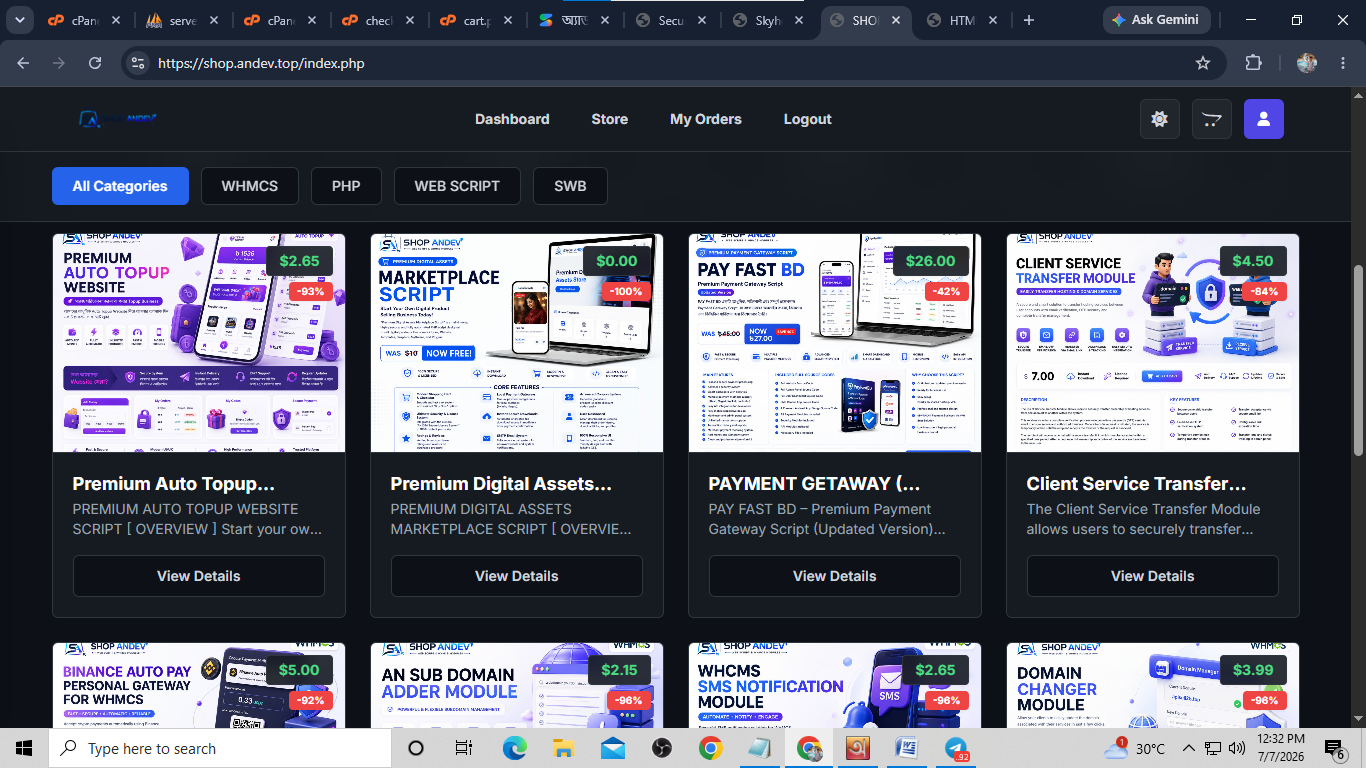Open OBS Studio from the taskbar
The width and height of the screenshot is (1366, 768).
click(x=661, y=748)
